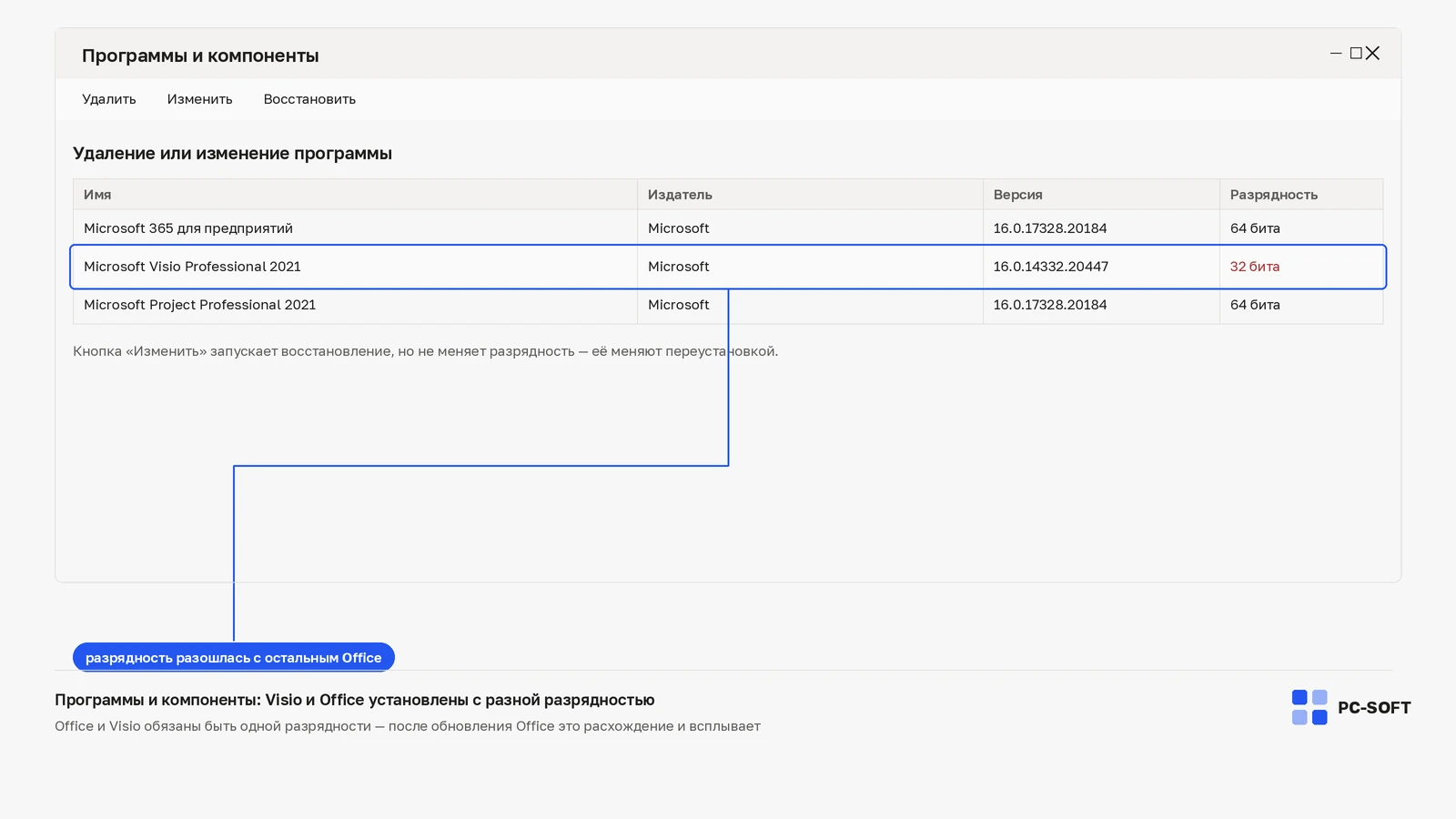Minimize the Программы и компоненты window
The width and height of the screenshot is (1456, 819).
1336,54
